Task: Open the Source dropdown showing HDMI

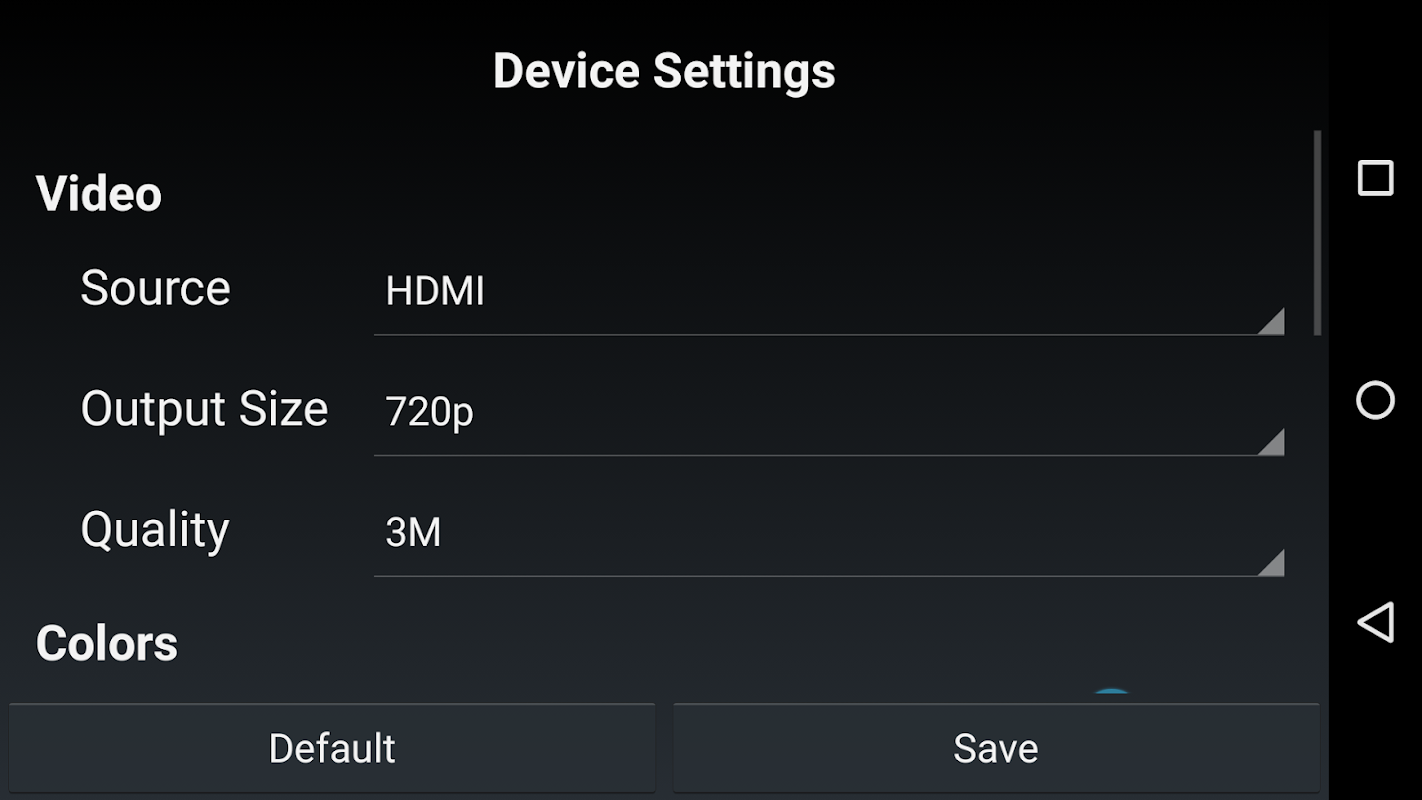Action: click(x=829, y=292)
